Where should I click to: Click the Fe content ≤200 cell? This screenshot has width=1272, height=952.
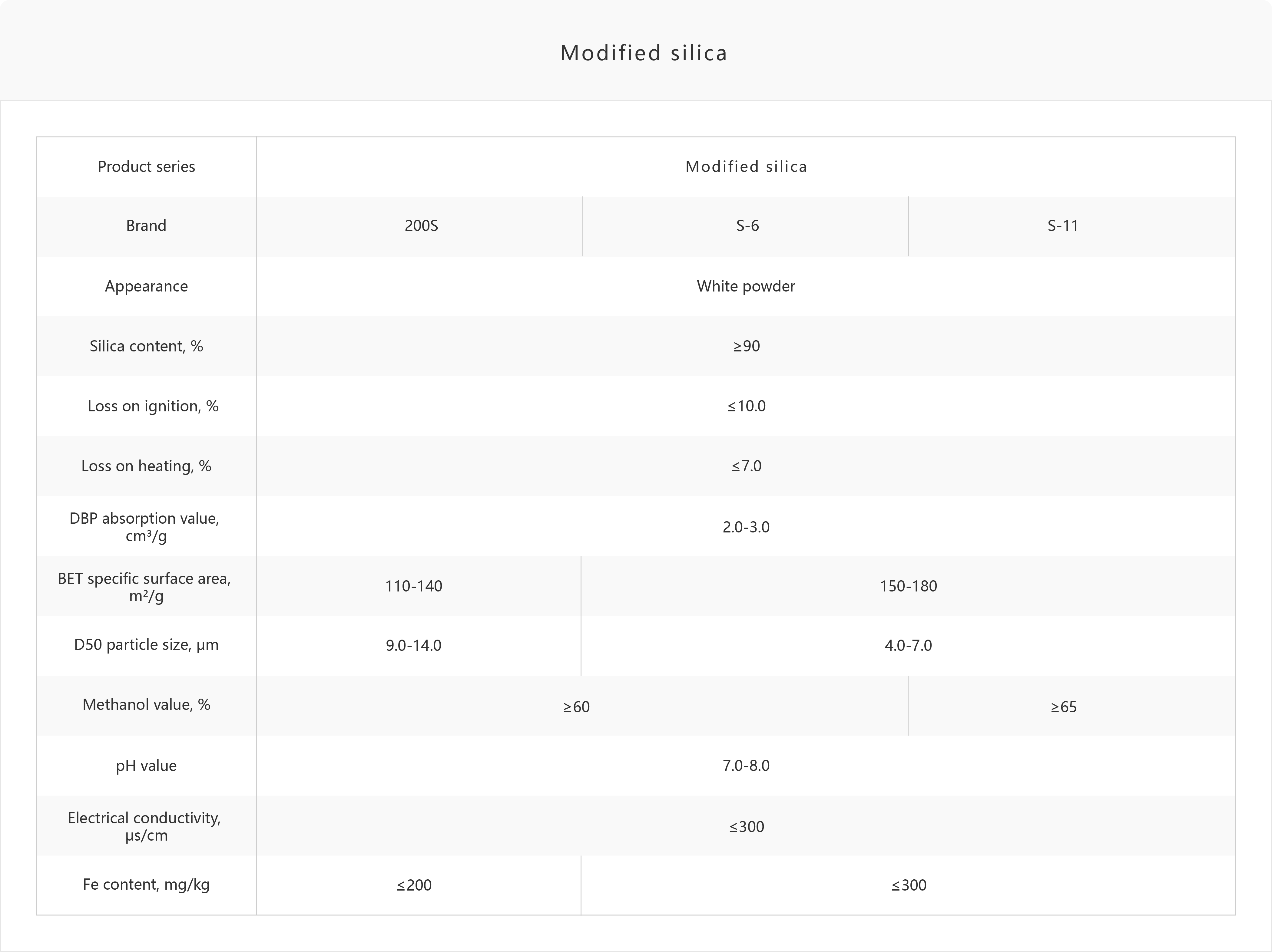419,885
